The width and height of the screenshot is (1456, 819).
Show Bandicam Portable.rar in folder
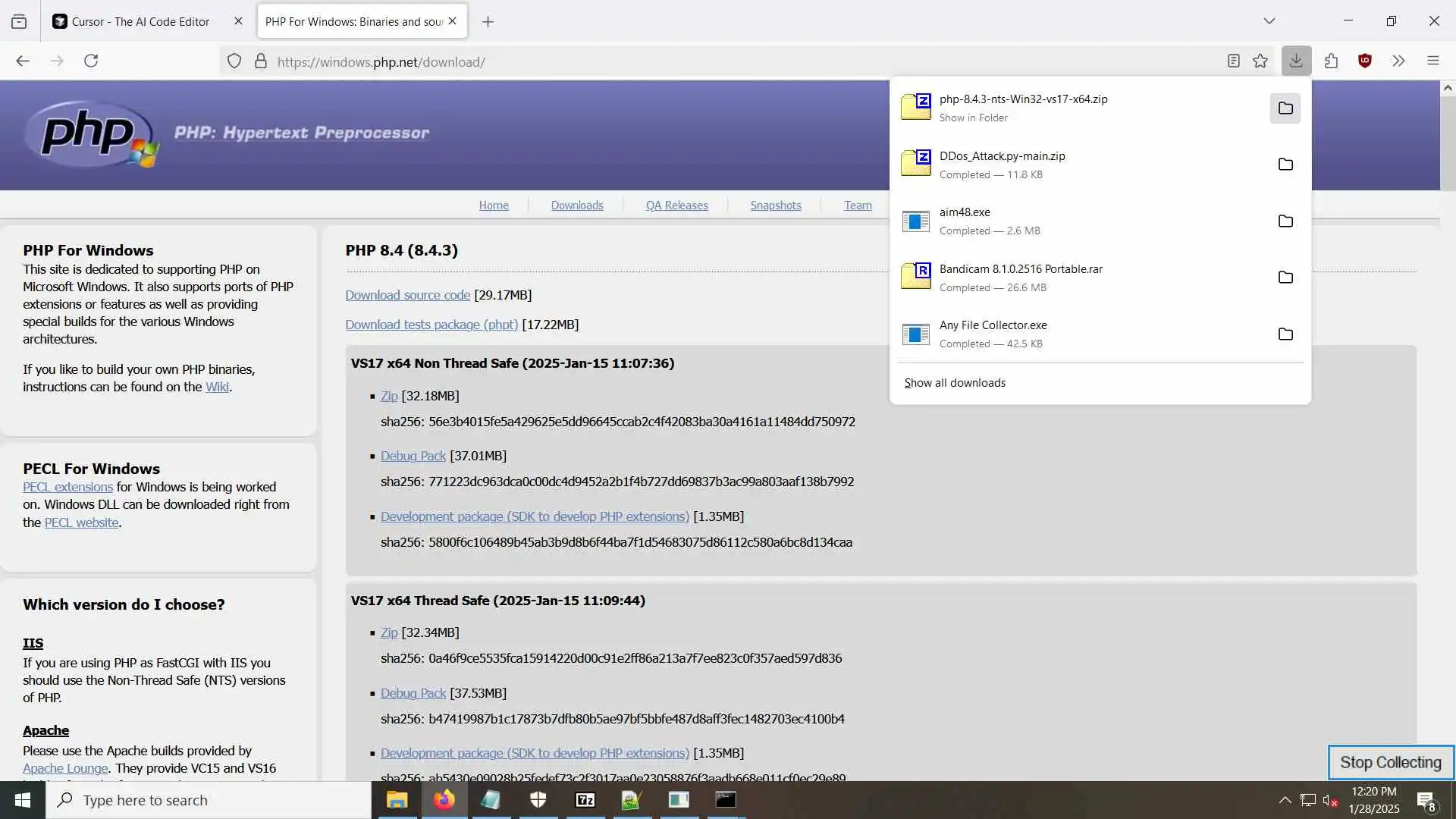1285,278
